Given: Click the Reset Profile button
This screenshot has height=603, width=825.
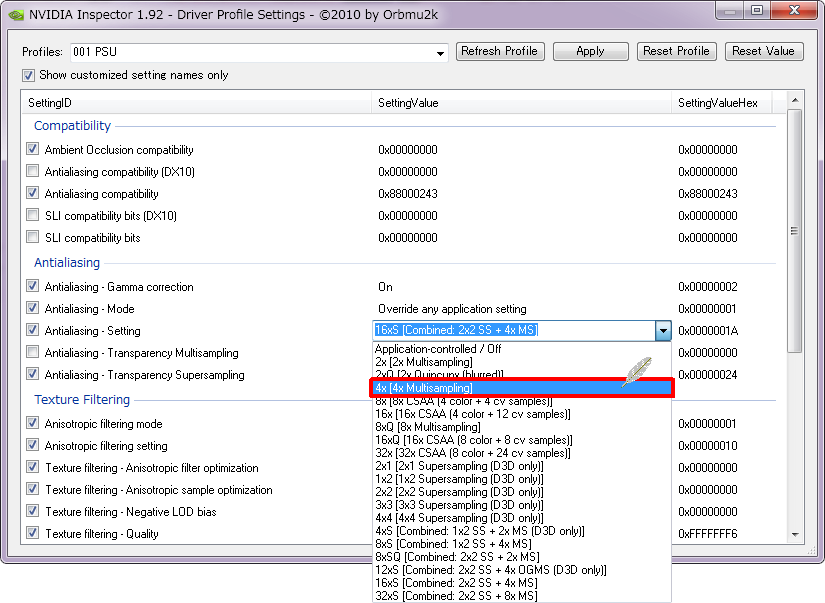Looking at the screenshot, I should [x=677, y=52].
